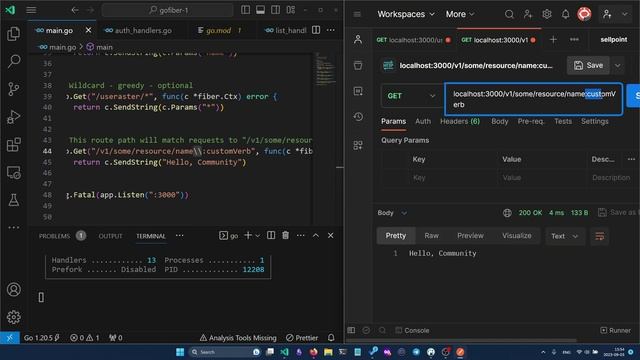
Task: Close the terminal panel
Action: coord(331,236)
